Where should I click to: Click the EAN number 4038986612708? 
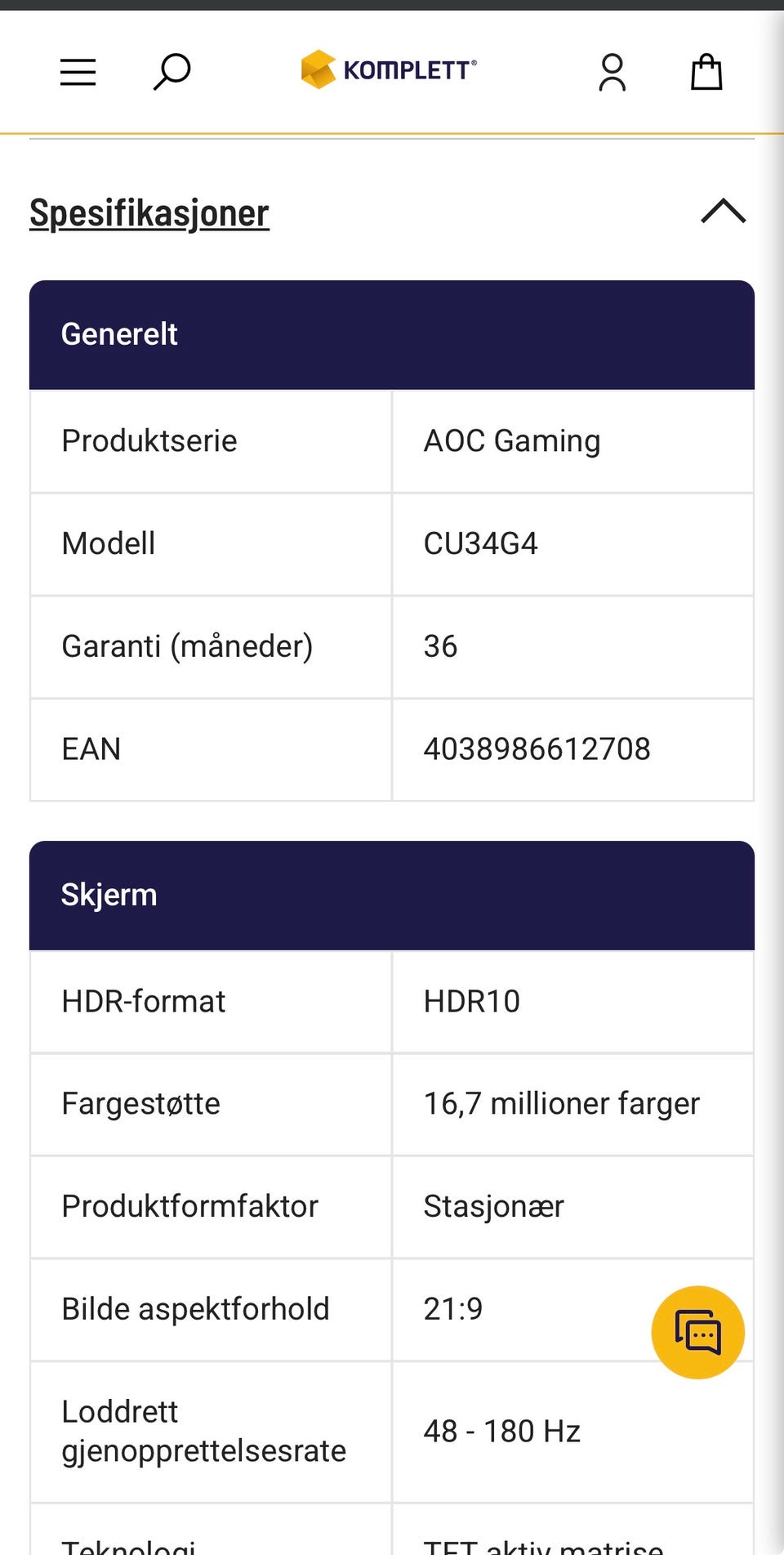[x=537, y=749]
